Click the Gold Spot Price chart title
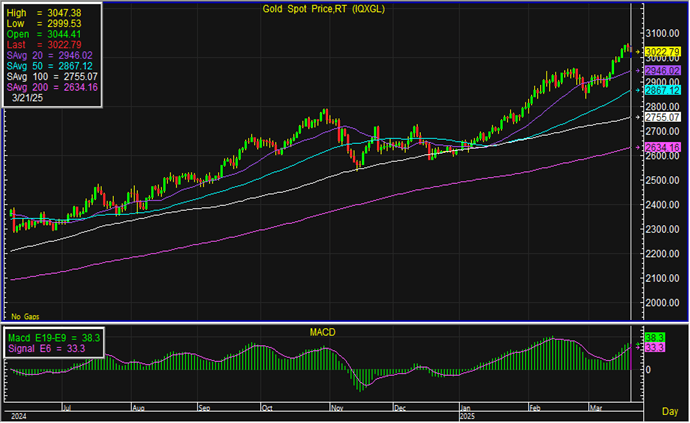Screen dimensions: 690x423 tap(317, 8)
